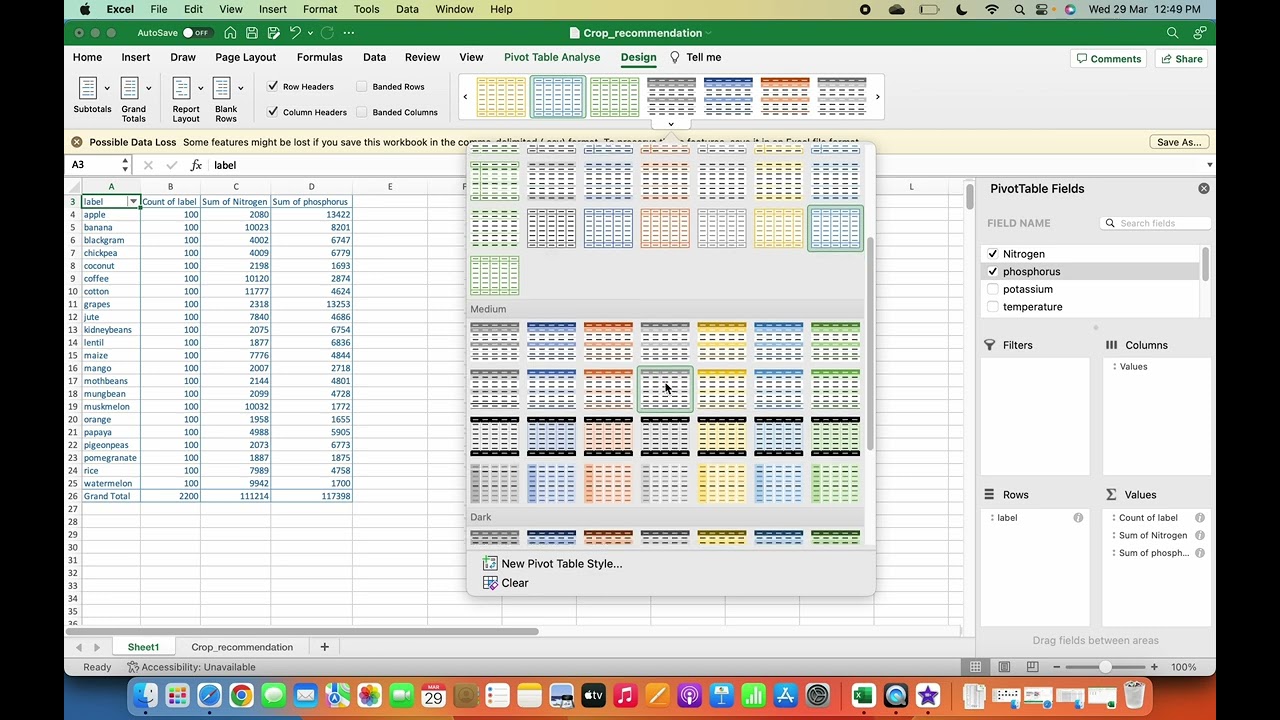This screenshot has width=1280, height=720.
Task: Apply the highlighted light blue pivot style
Action: pyautogui.click(x=835, y=229)
